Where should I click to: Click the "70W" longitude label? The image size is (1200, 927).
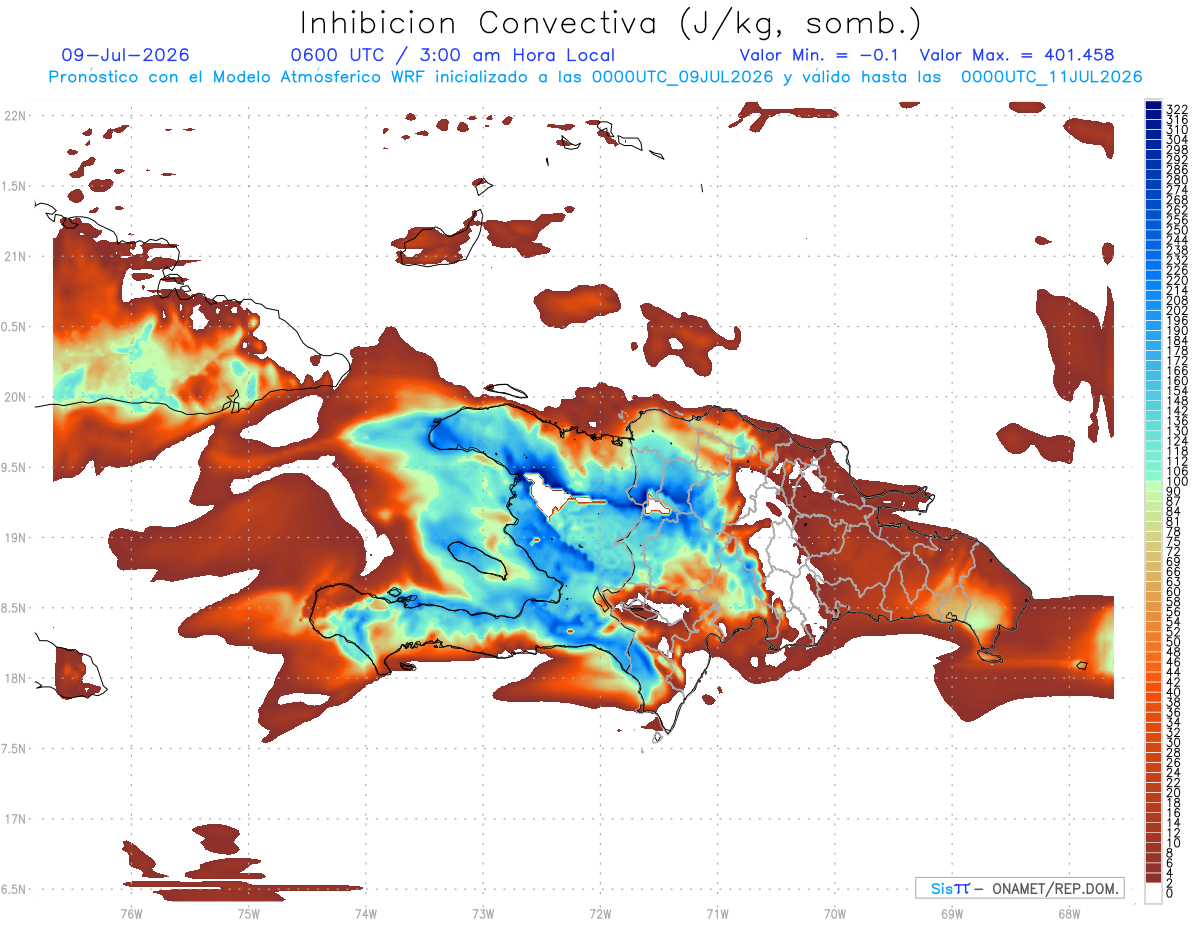pos(834,913)
